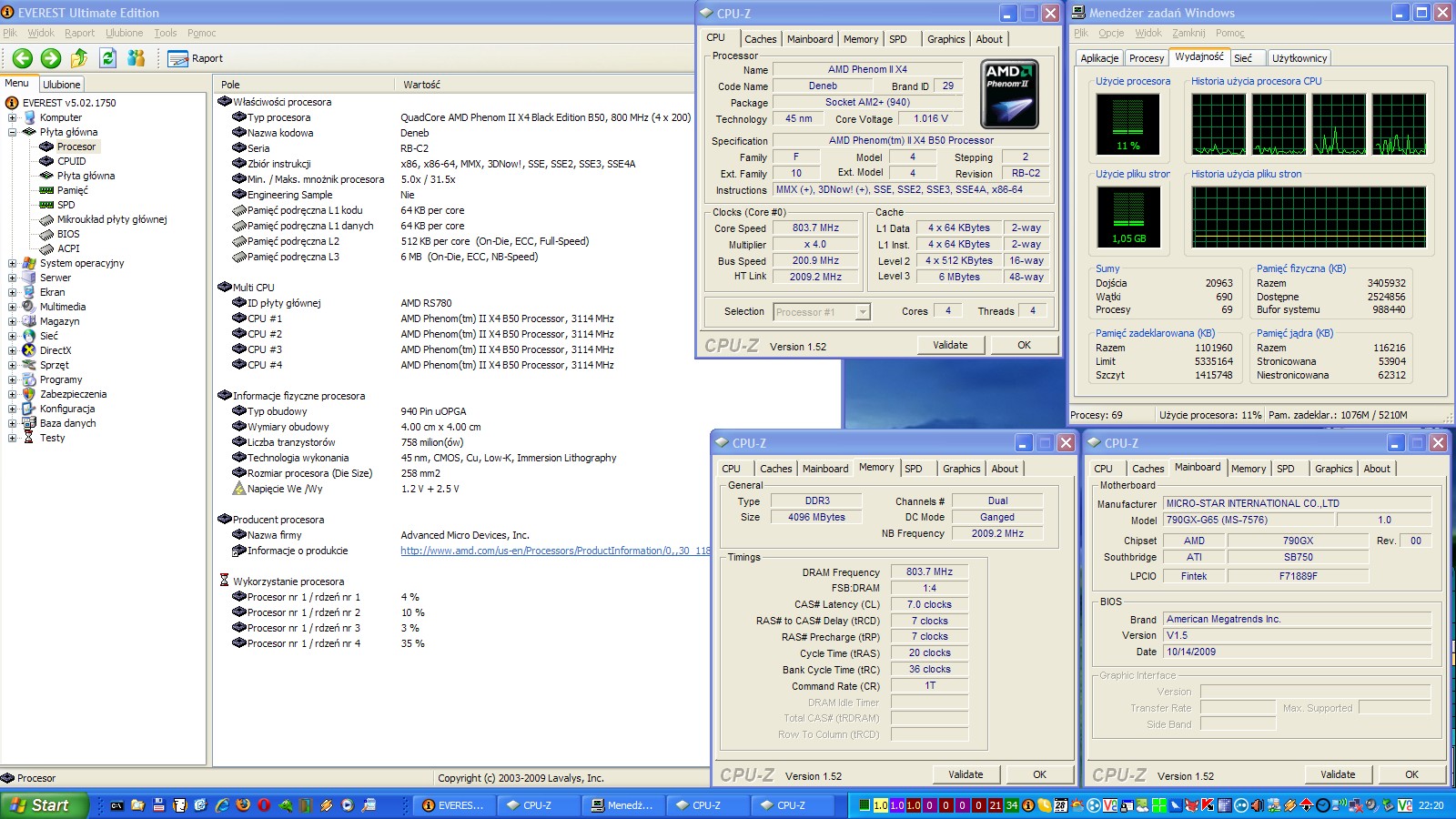Expand the Magazyn tree node
Screen dimensions: 1456x819
pos(12,321)
